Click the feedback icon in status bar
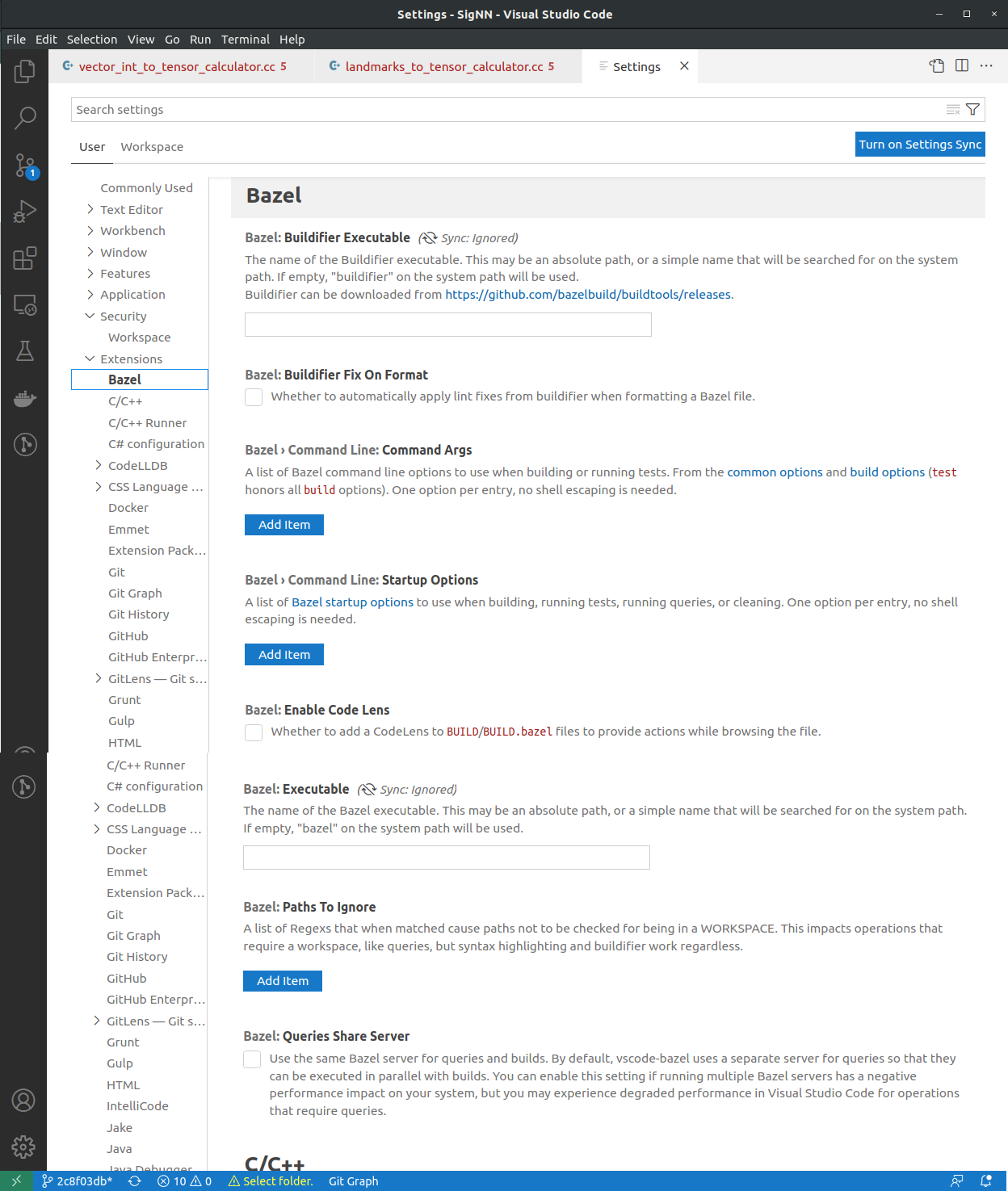 (957, 1181)
